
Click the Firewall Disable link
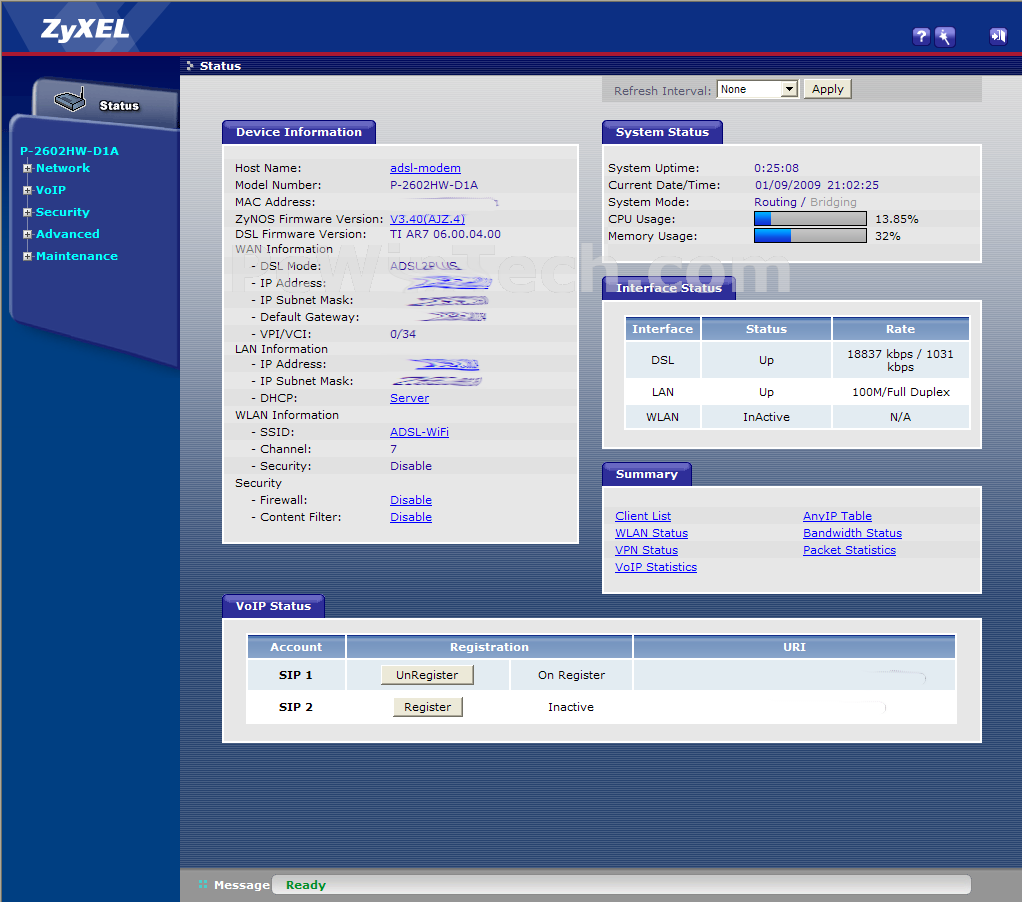click(411, 500)
